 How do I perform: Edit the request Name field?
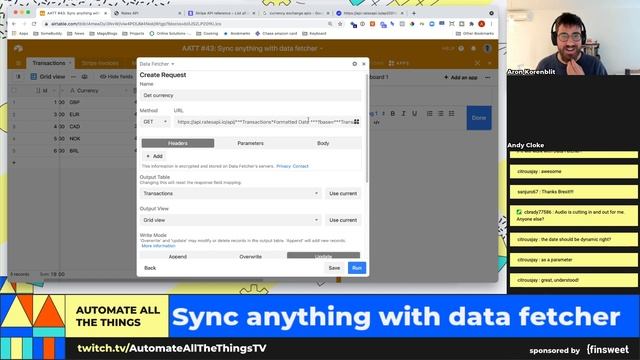tap(250, 95)
